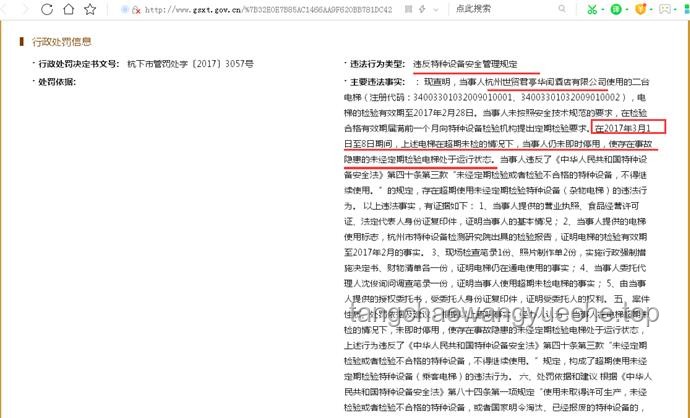The height and width of the screenshot is (418, 690).
Task: Expand the dropdown beside the green circle icon
Action: tap(627, 10)
